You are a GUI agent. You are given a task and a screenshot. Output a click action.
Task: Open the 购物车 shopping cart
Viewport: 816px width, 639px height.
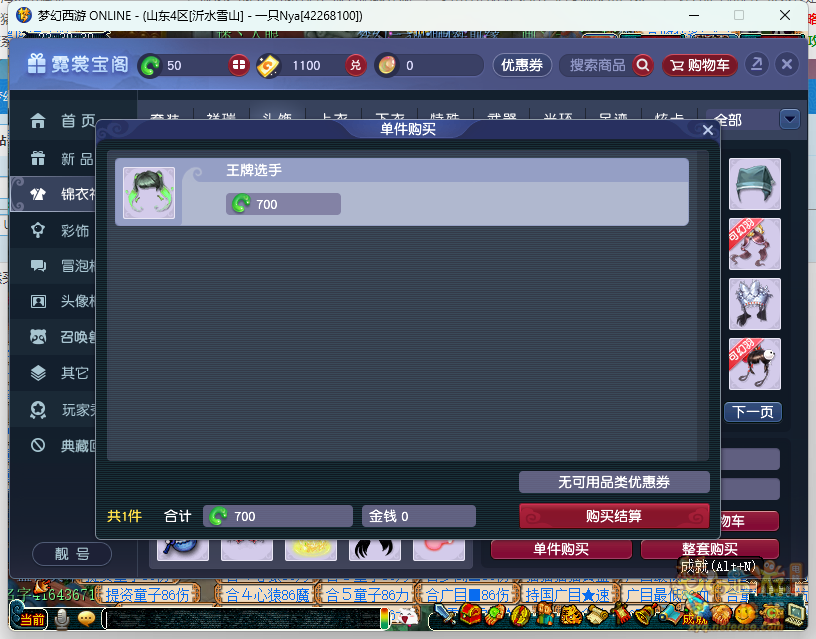coord(700,65)
